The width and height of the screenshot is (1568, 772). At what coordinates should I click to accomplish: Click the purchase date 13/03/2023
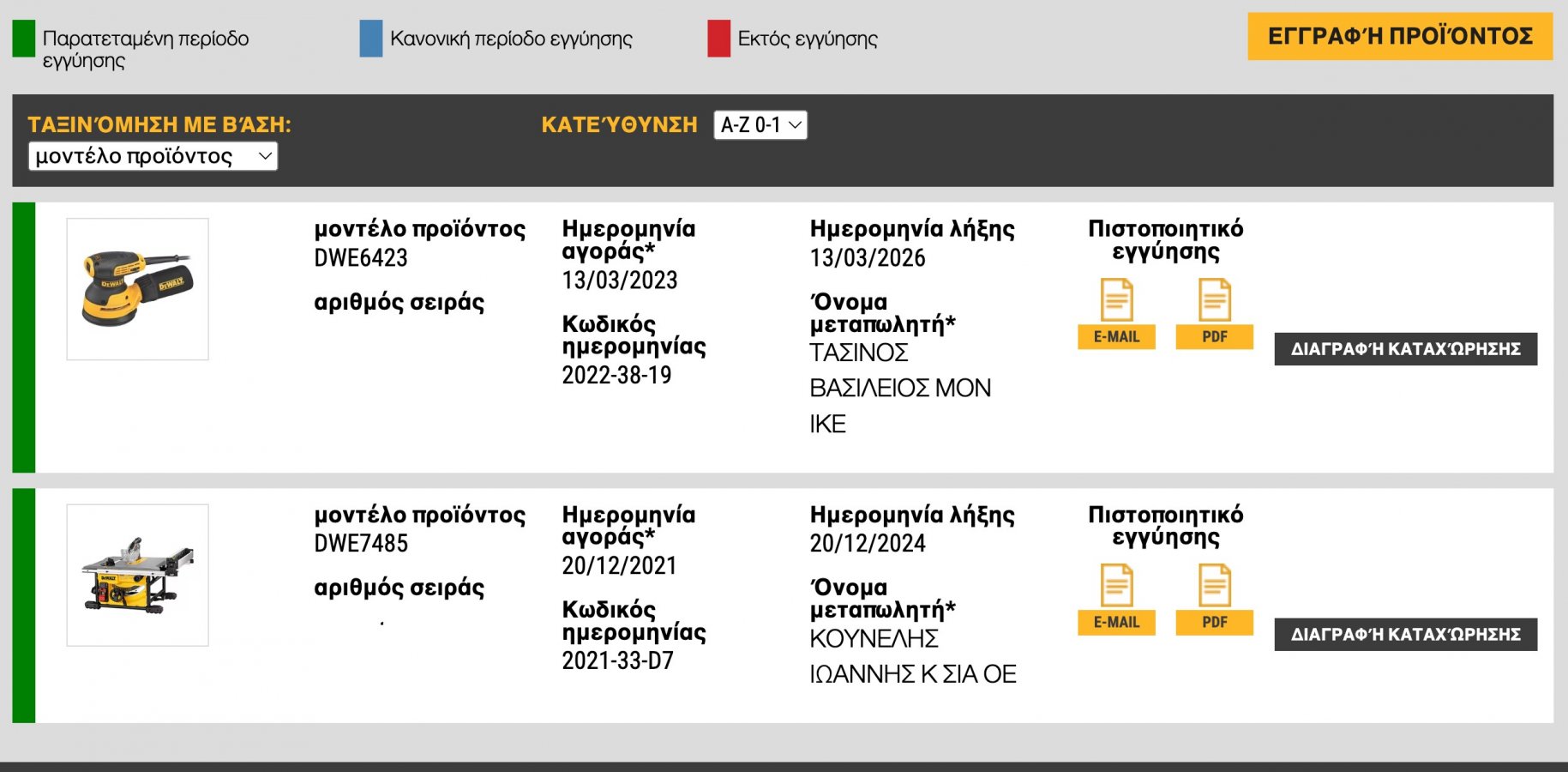tap(620, 280)
